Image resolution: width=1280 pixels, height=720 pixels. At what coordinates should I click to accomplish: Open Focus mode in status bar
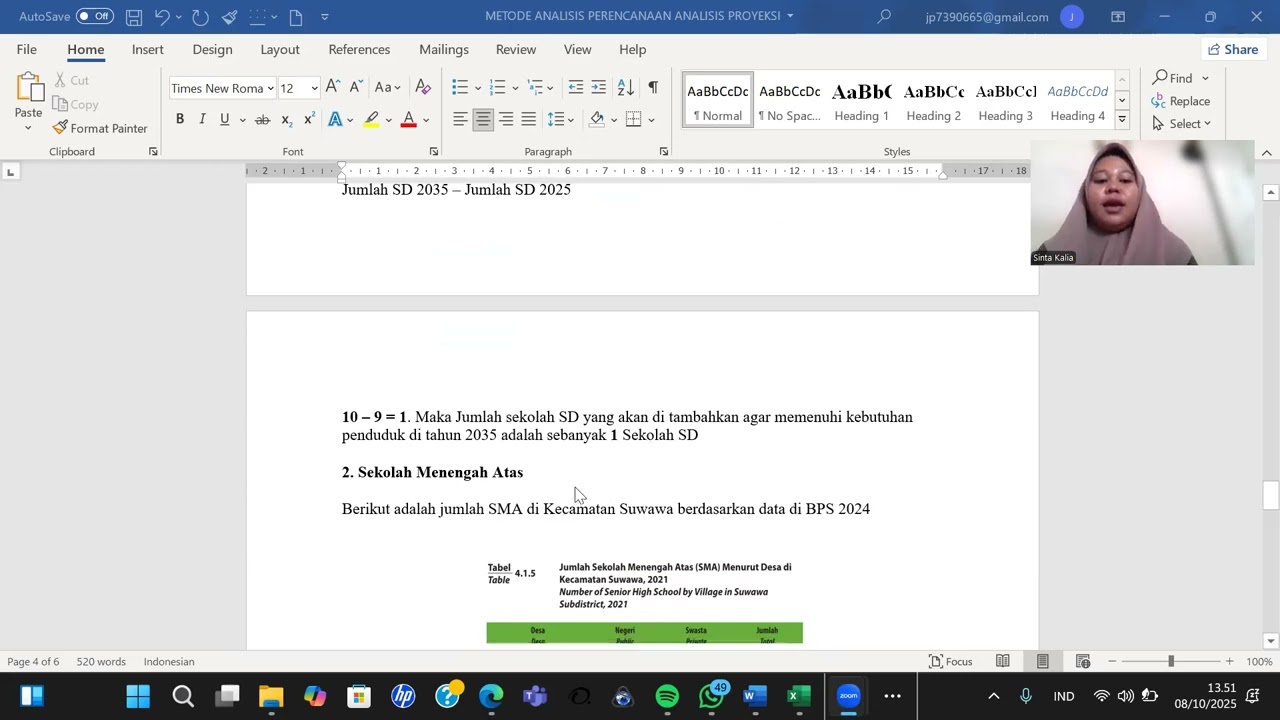coord(950,661)
